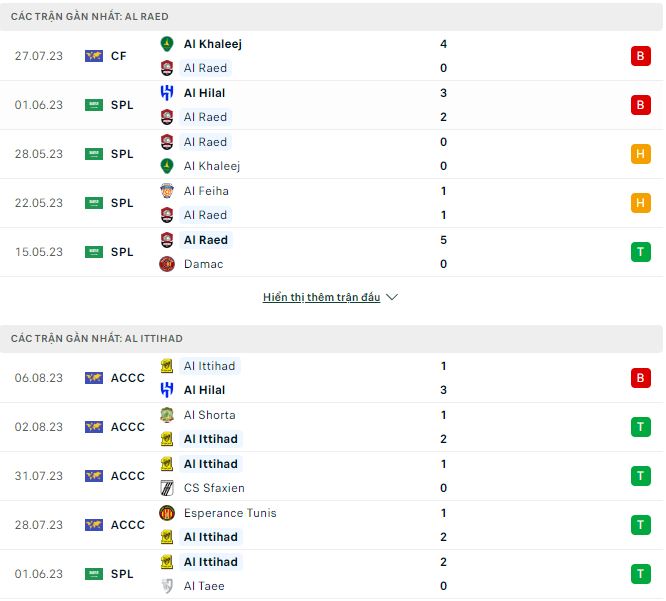Click the Al Feiha team crest
666x601 pixels.
point(167,191)
